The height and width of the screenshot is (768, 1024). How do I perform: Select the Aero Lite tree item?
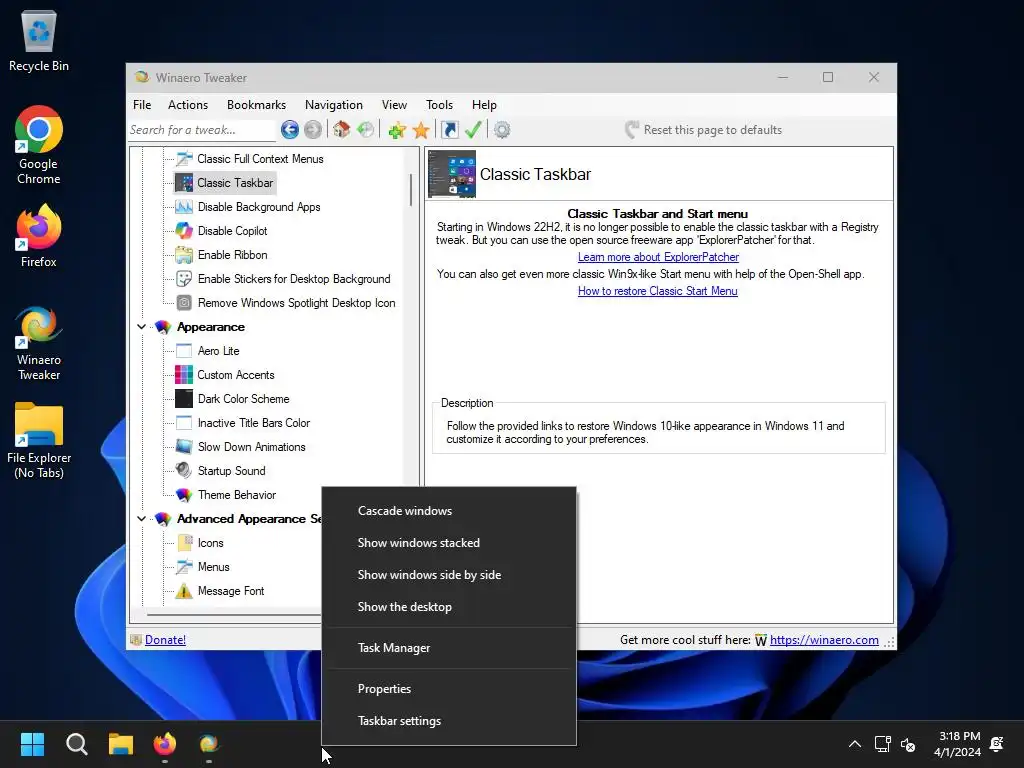point(218,351)
